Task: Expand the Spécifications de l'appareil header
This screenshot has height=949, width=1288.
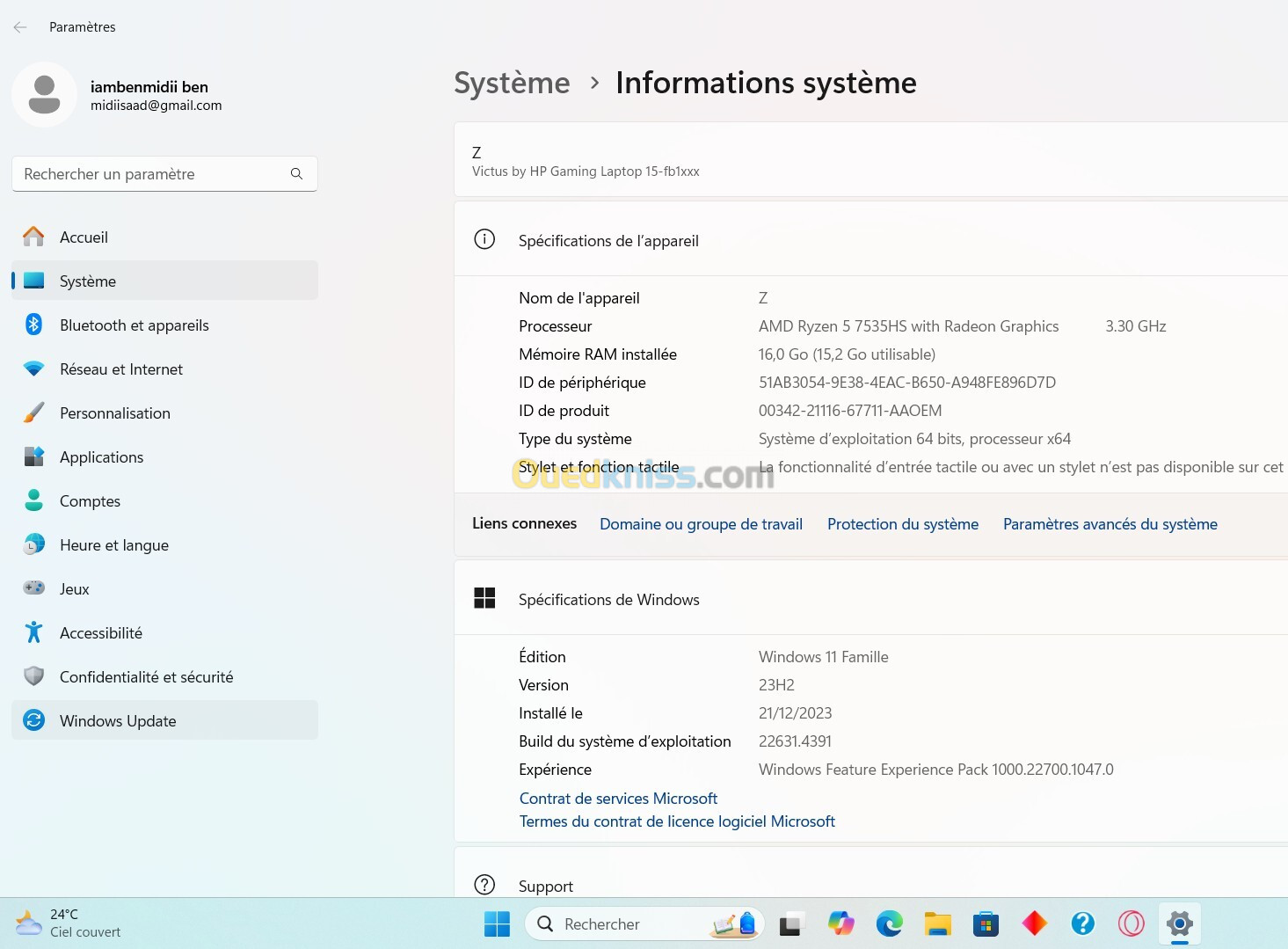Action: [870, 239]
